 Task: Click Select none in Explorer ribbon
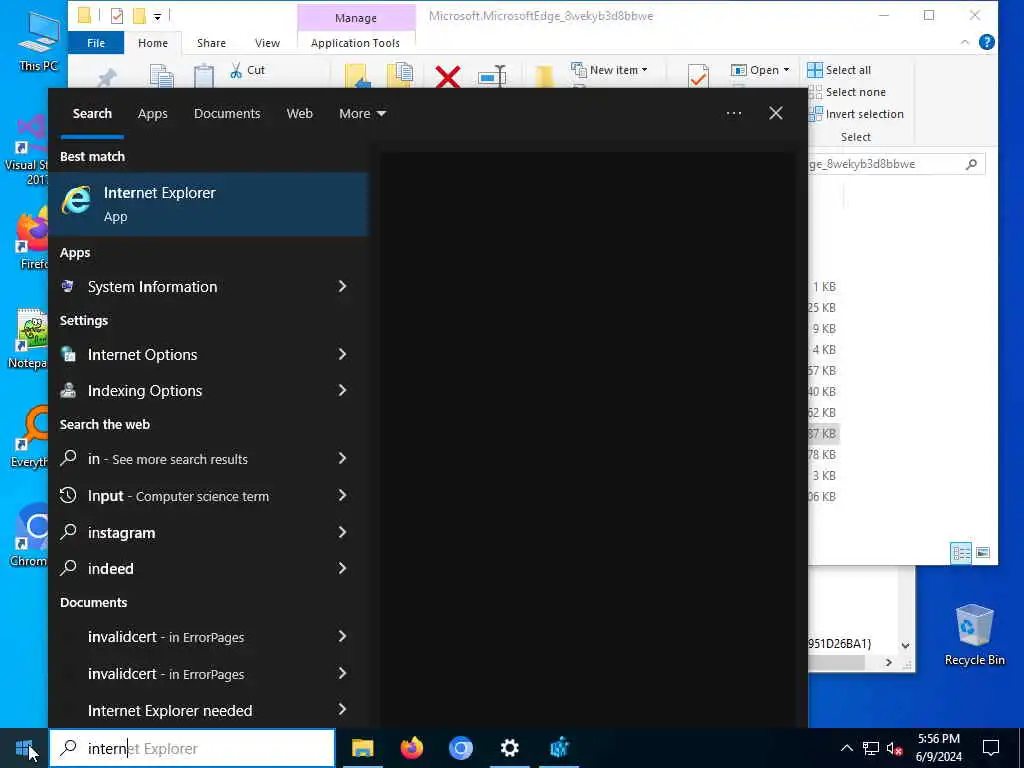pyautogui.click(x=847, y=92)
